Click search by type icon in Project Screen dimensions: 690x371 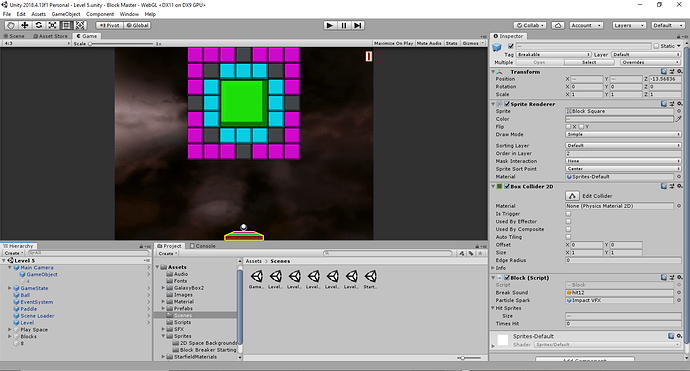point(462,253)
